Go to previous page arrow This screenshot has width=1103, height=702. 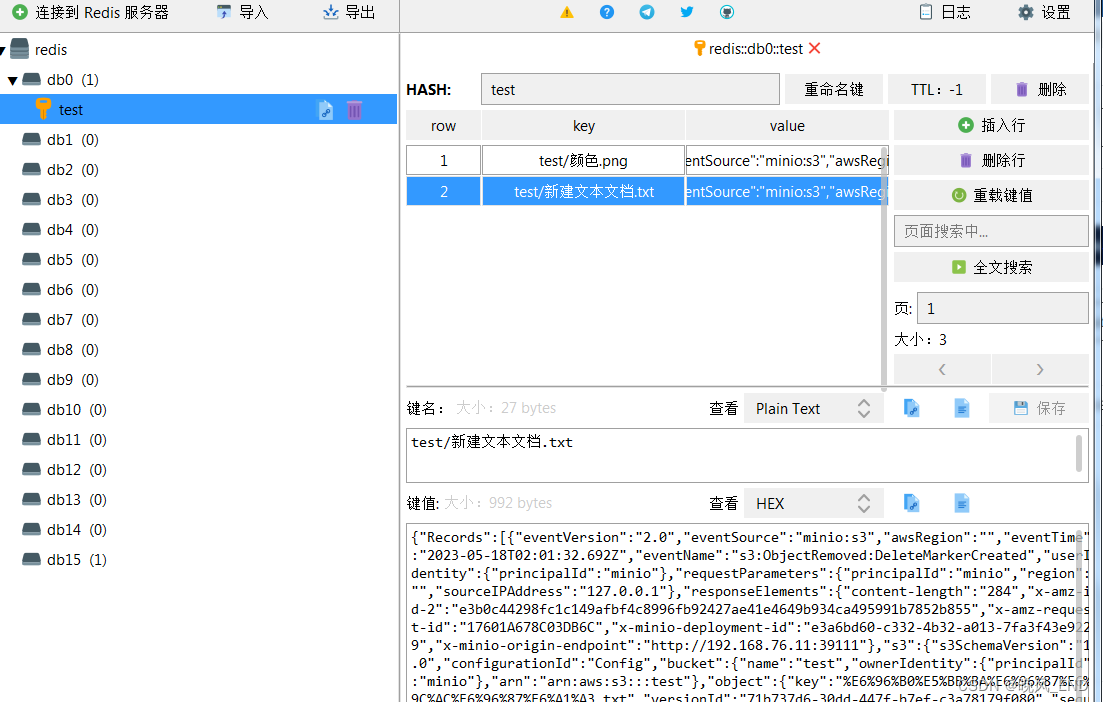(942, 369)
